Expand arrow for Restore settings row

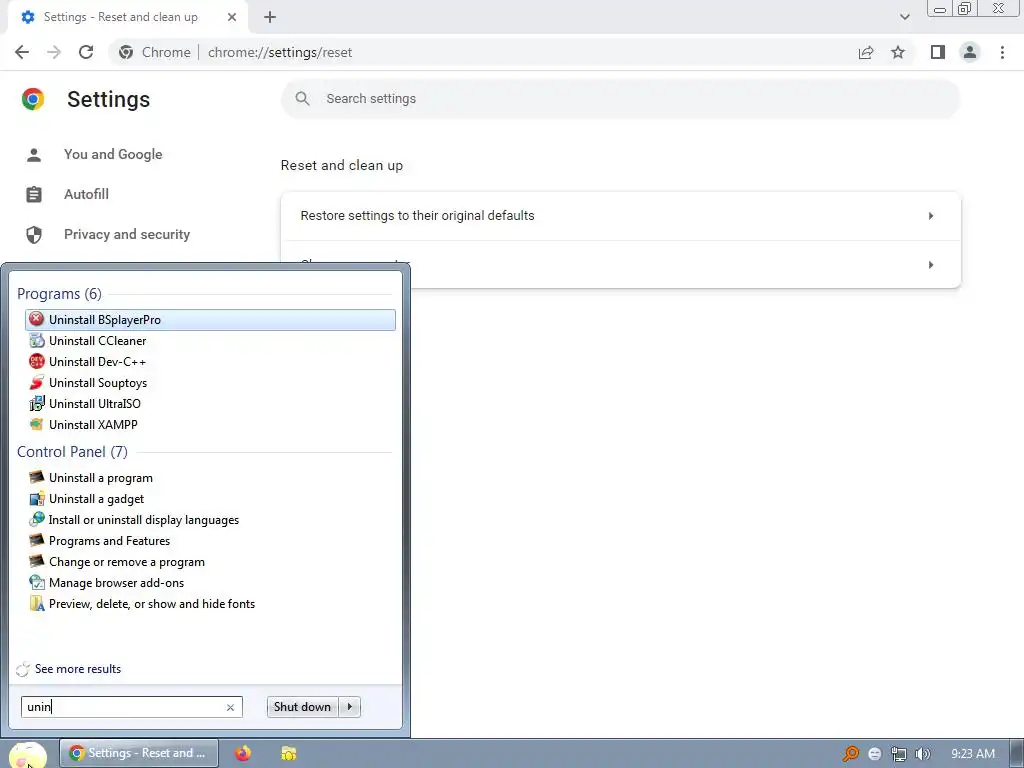click(931, 216)
